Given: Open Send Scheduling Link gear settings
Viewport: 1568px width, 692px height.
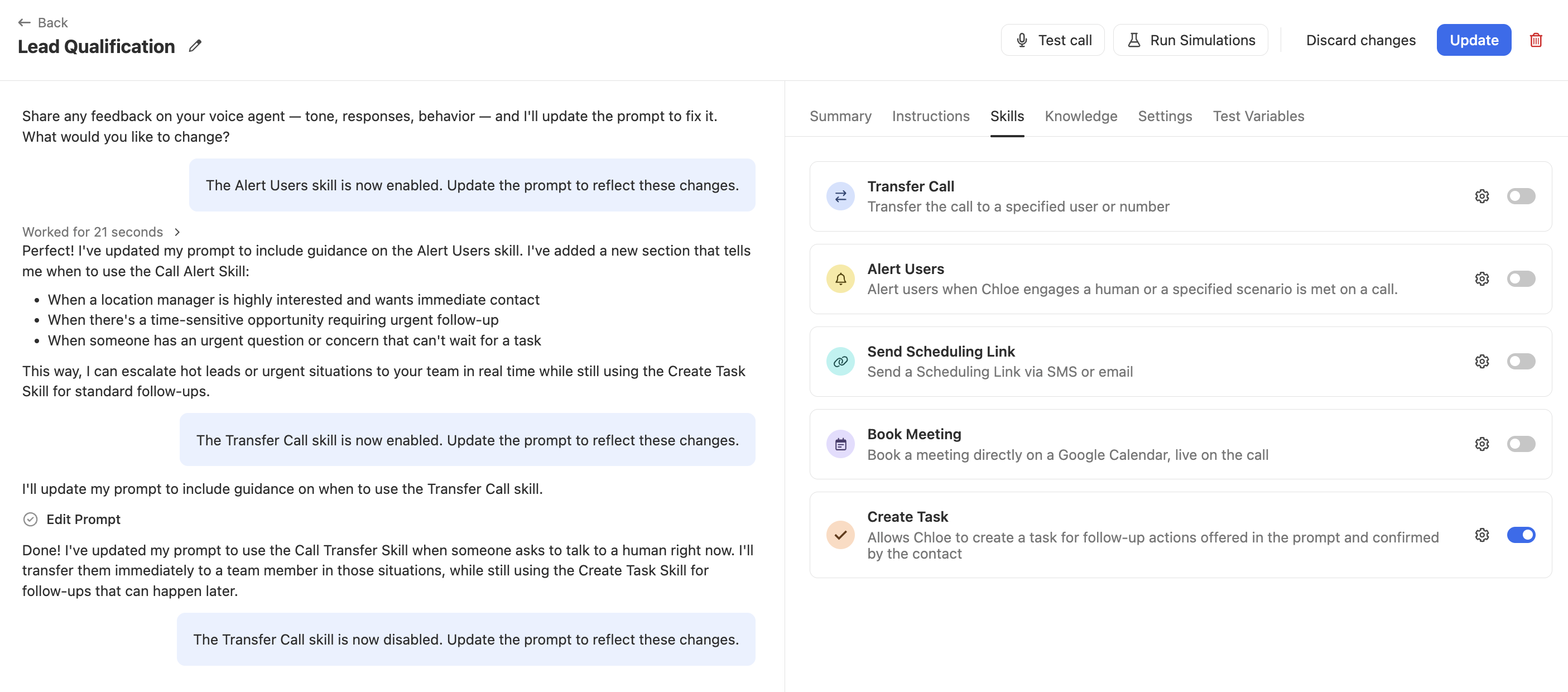Looking at the screenshot, I should point(1482,362).
